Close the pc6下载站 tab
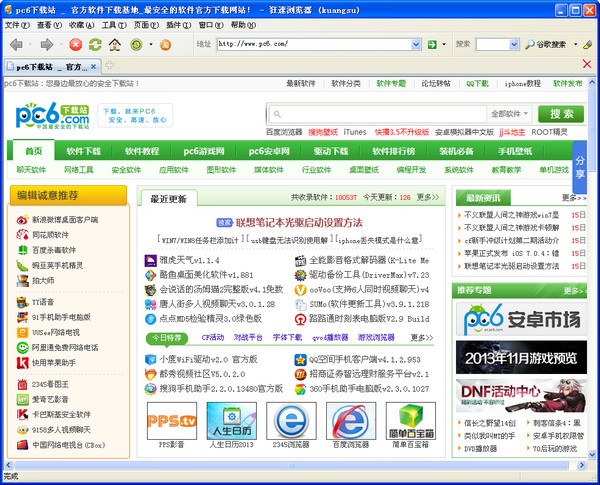 tap(93, 67)
